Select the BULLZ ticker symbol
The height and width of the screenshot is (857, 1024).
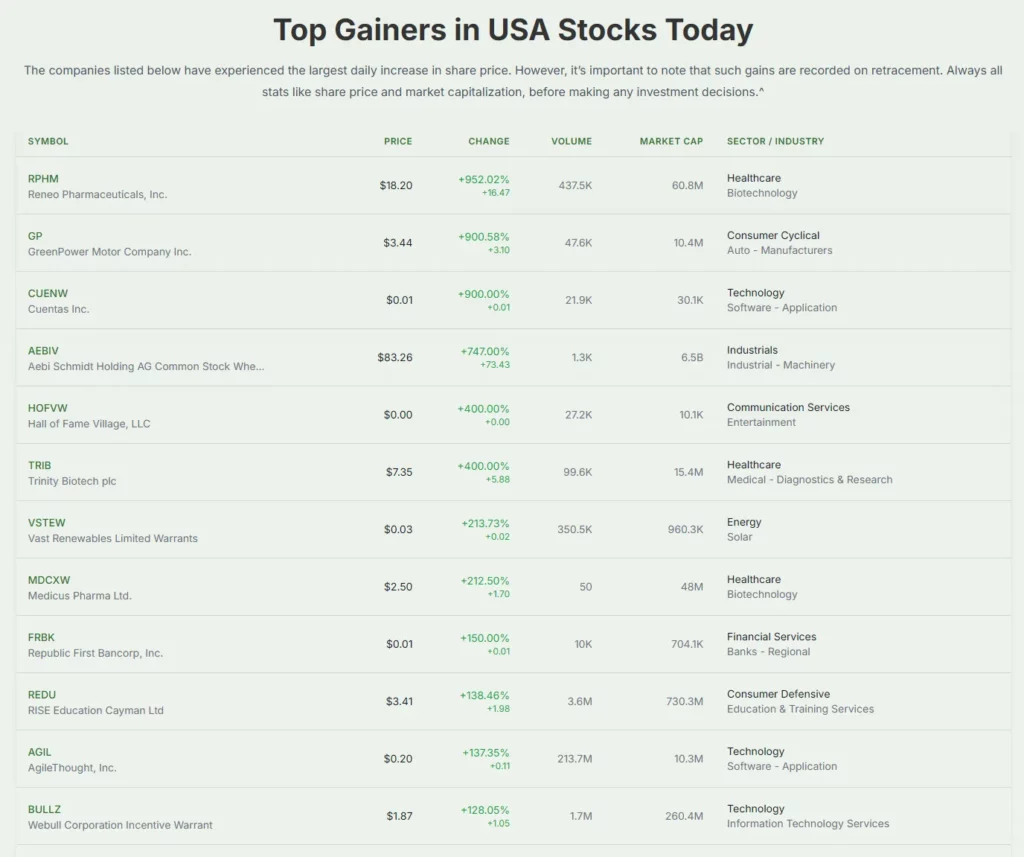[45, 809]
